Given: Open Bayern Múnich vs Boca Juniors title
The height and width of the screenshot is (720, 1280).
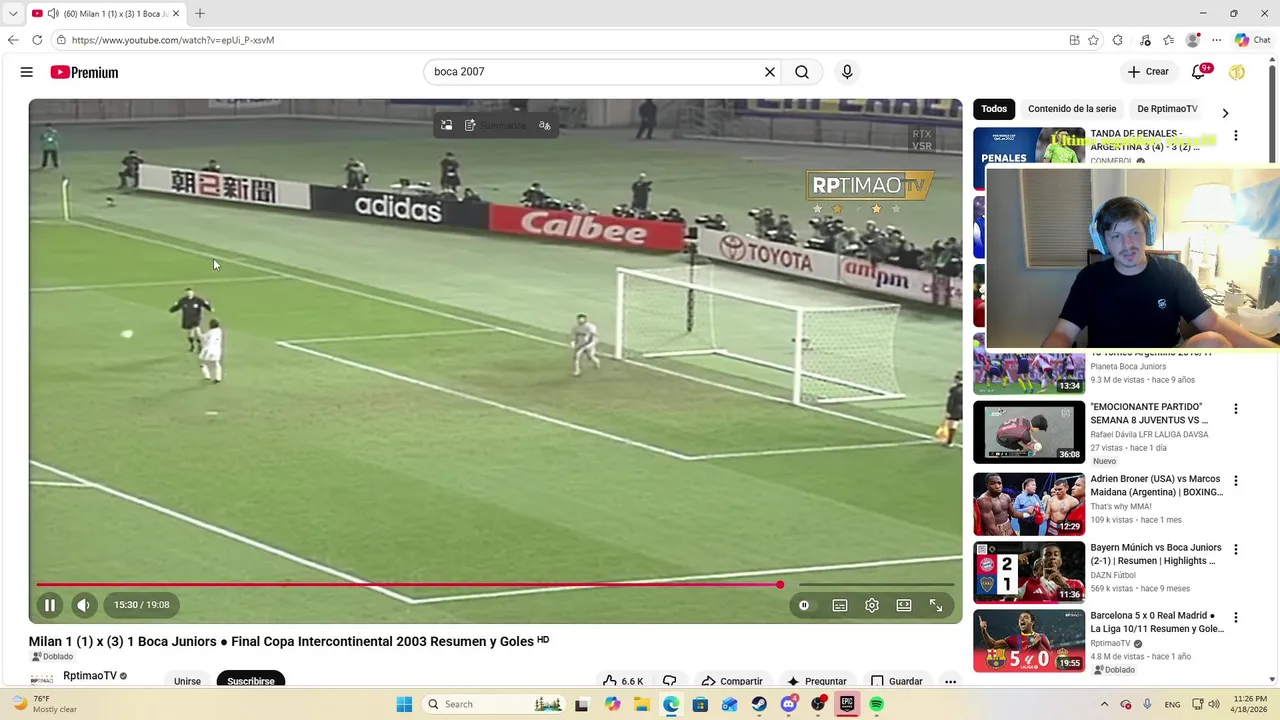Looking at the screenshot, I should [x=1156, y=554].
